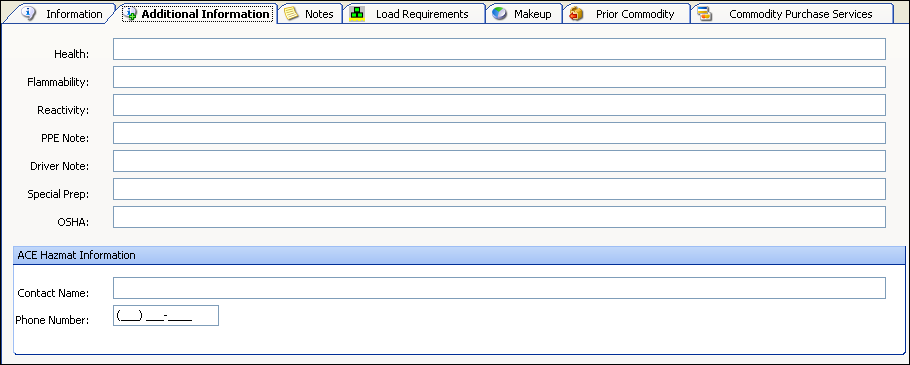910x365 pixels.
Task: Select the PPE Note text field
Action: point(499,133)
